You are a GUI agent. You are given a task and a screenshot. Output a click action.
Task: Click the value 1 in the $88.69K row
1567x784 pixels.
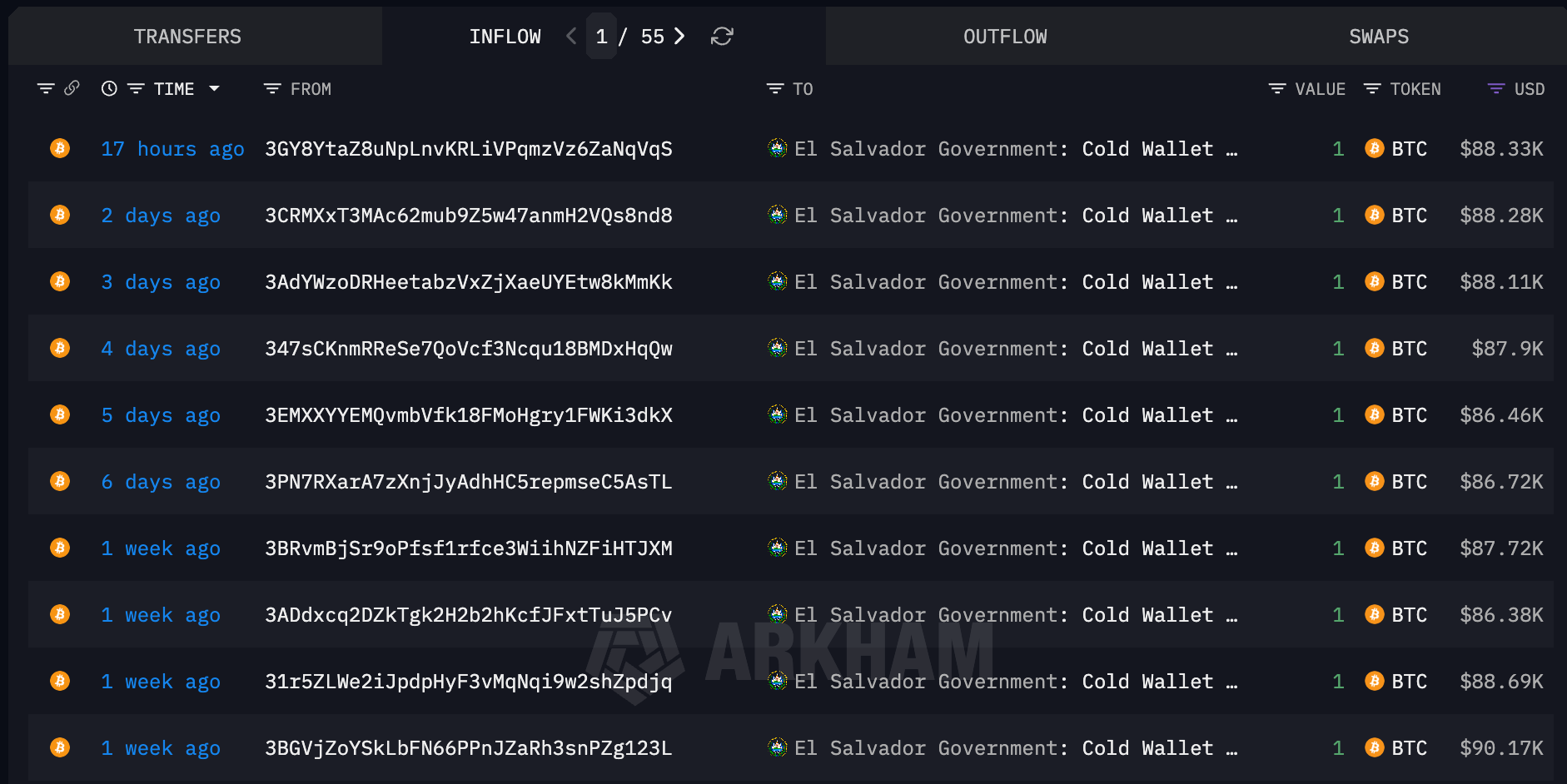(1338, 682)
